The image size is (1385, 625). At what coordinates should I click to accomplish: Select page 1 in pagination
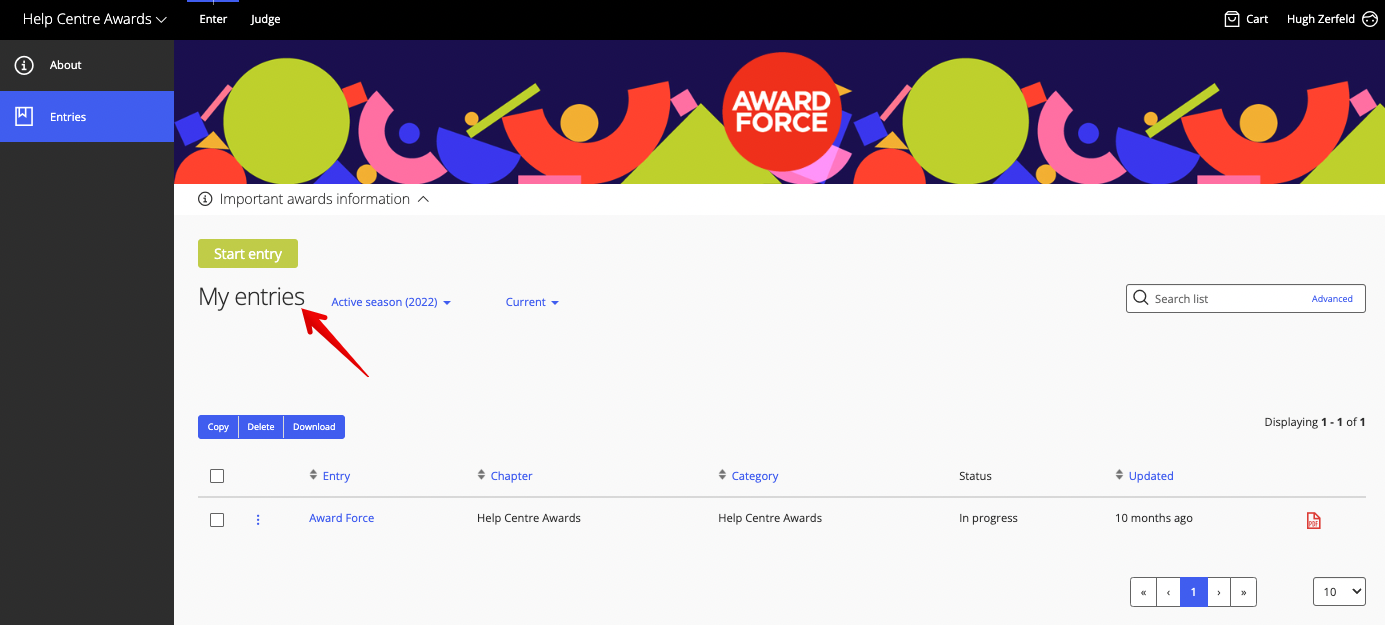1193,592
